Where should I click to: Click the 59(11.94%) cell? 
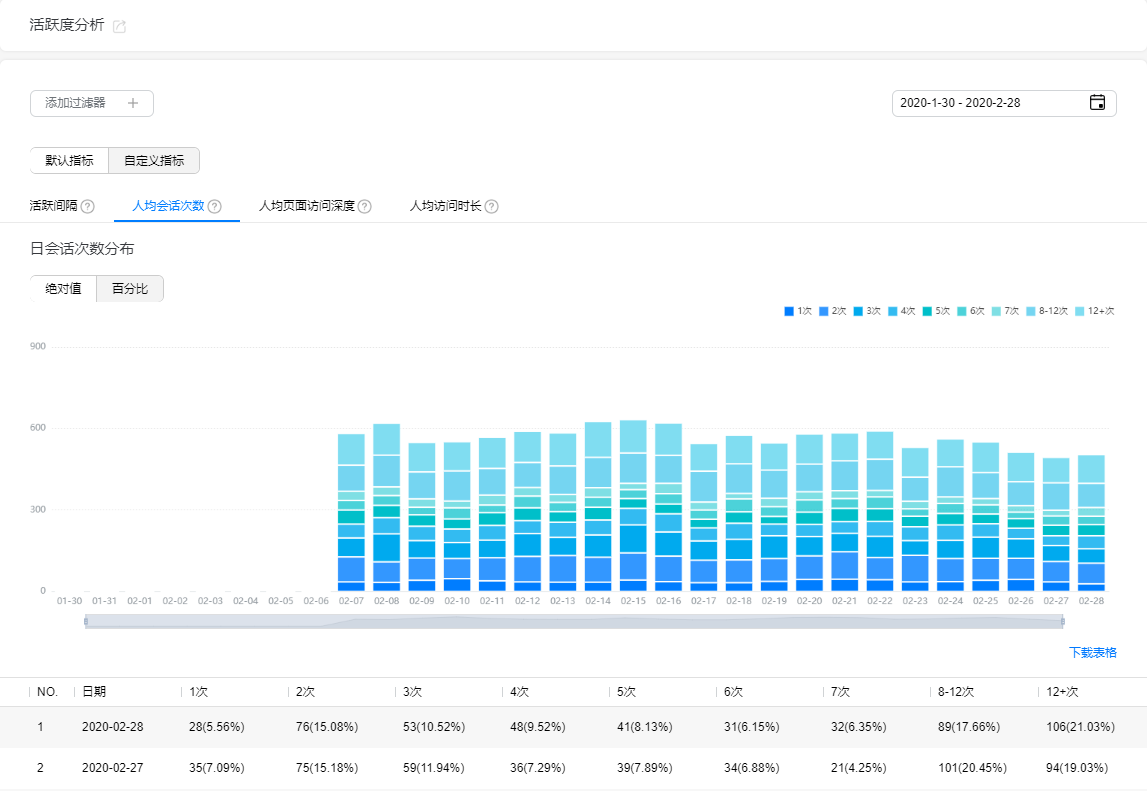tap(434, 768)
